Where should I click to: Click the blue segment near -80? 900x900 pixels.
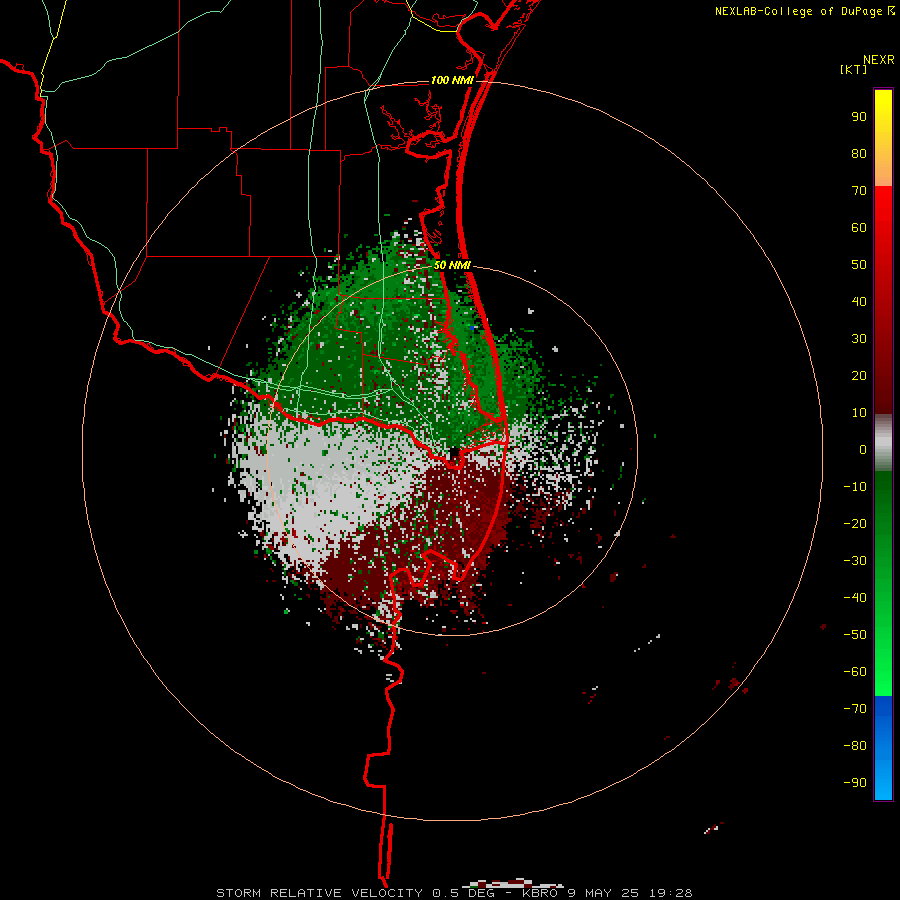(x=883, y=746)
